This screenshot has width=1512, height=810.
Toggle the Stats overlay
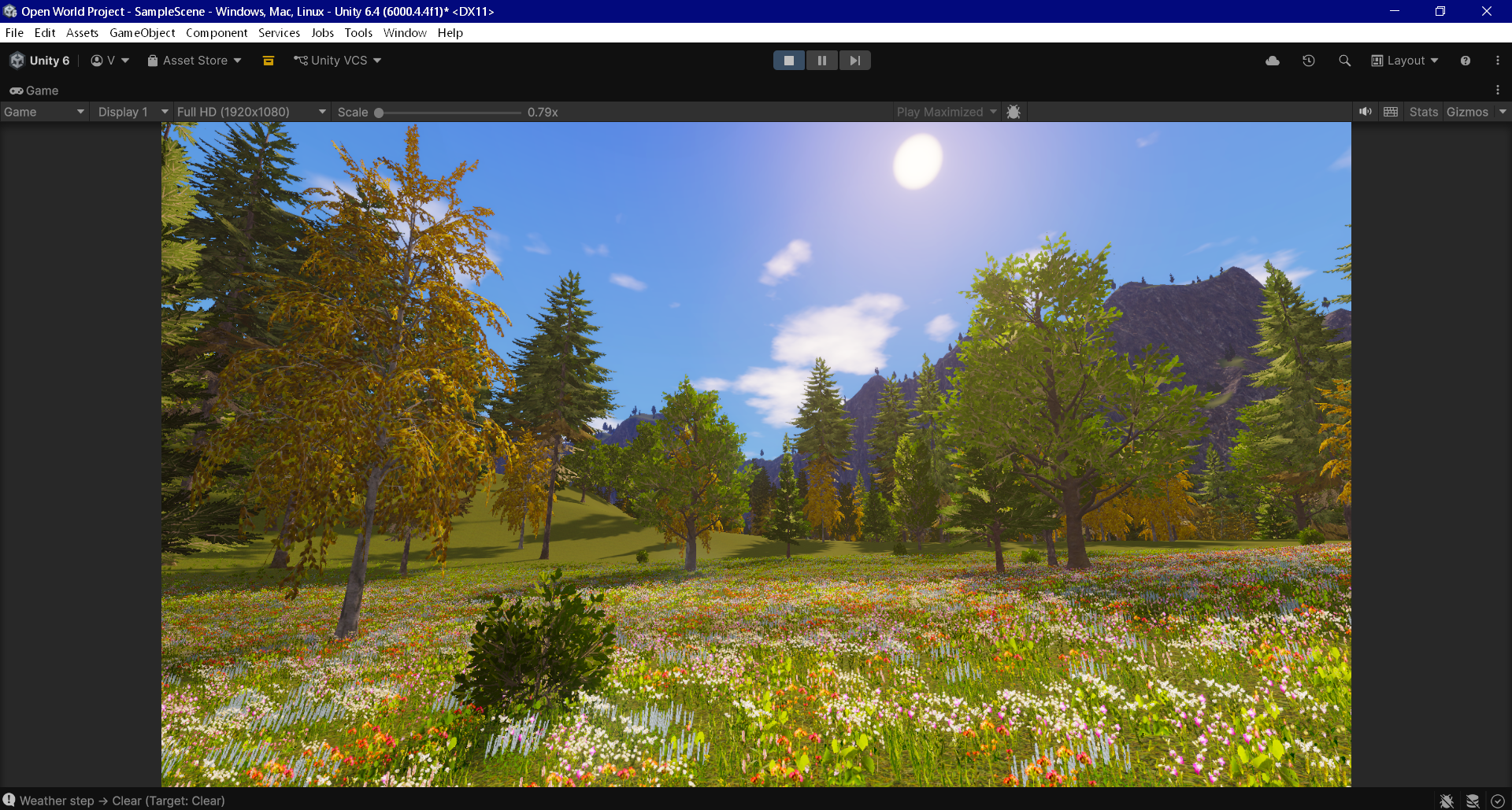coord(1424,112)
